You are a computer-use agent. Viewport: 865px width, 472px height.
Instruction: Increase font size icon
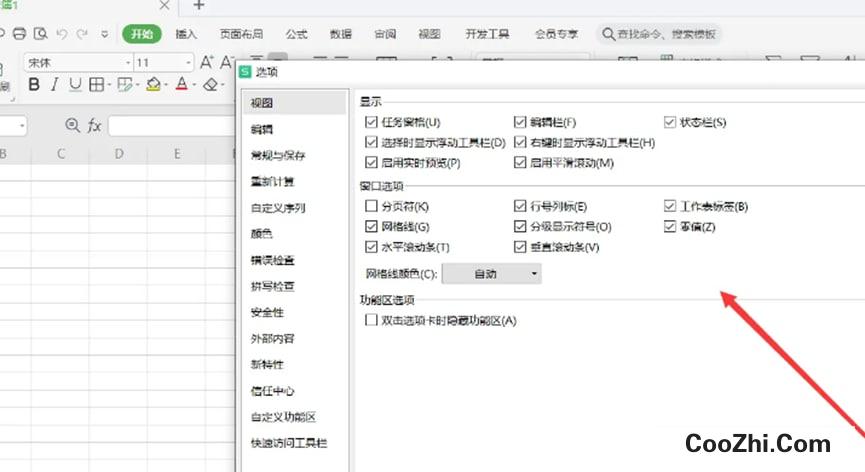[x=206, y=62]
